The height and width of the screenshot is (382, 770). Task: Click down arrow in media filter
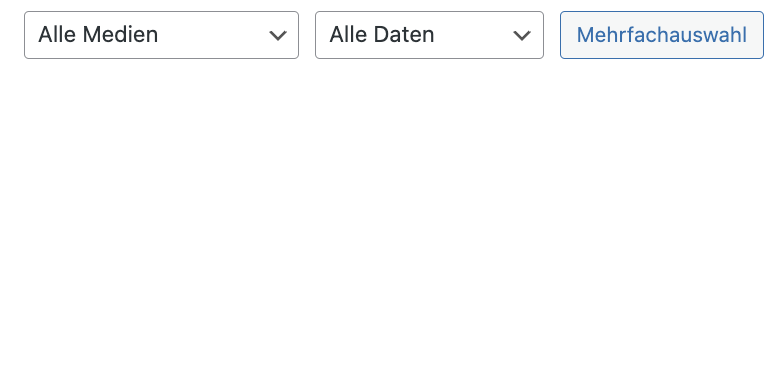click(x=278, y=35)
